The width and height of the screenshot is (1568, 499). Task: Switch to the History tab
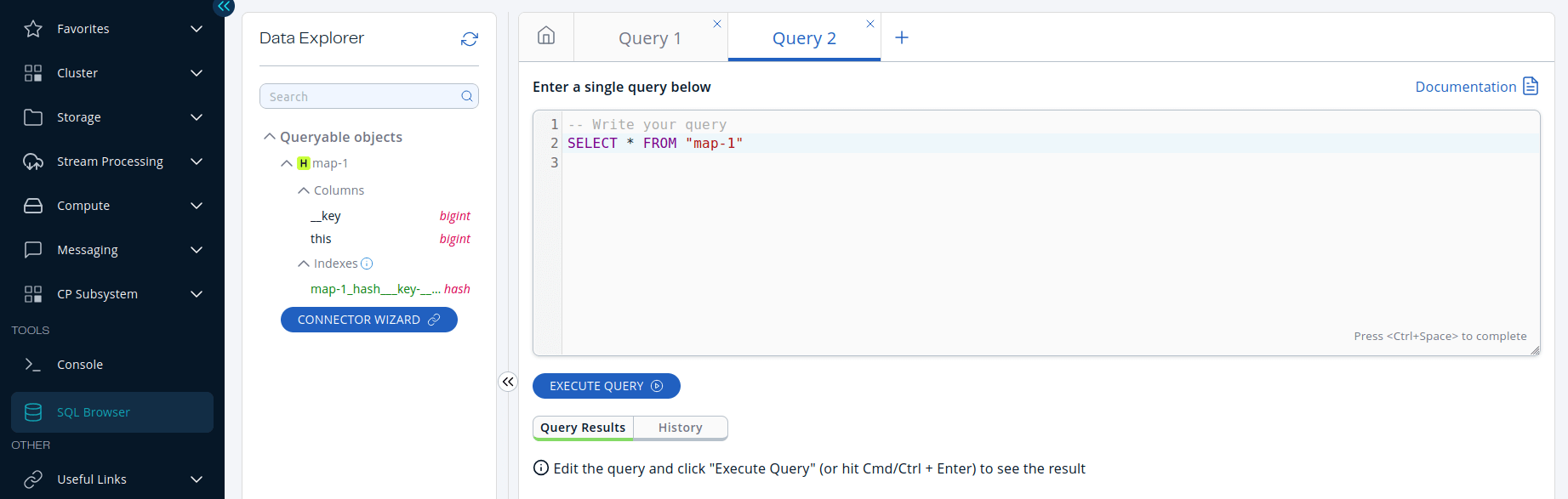[680, 428]
